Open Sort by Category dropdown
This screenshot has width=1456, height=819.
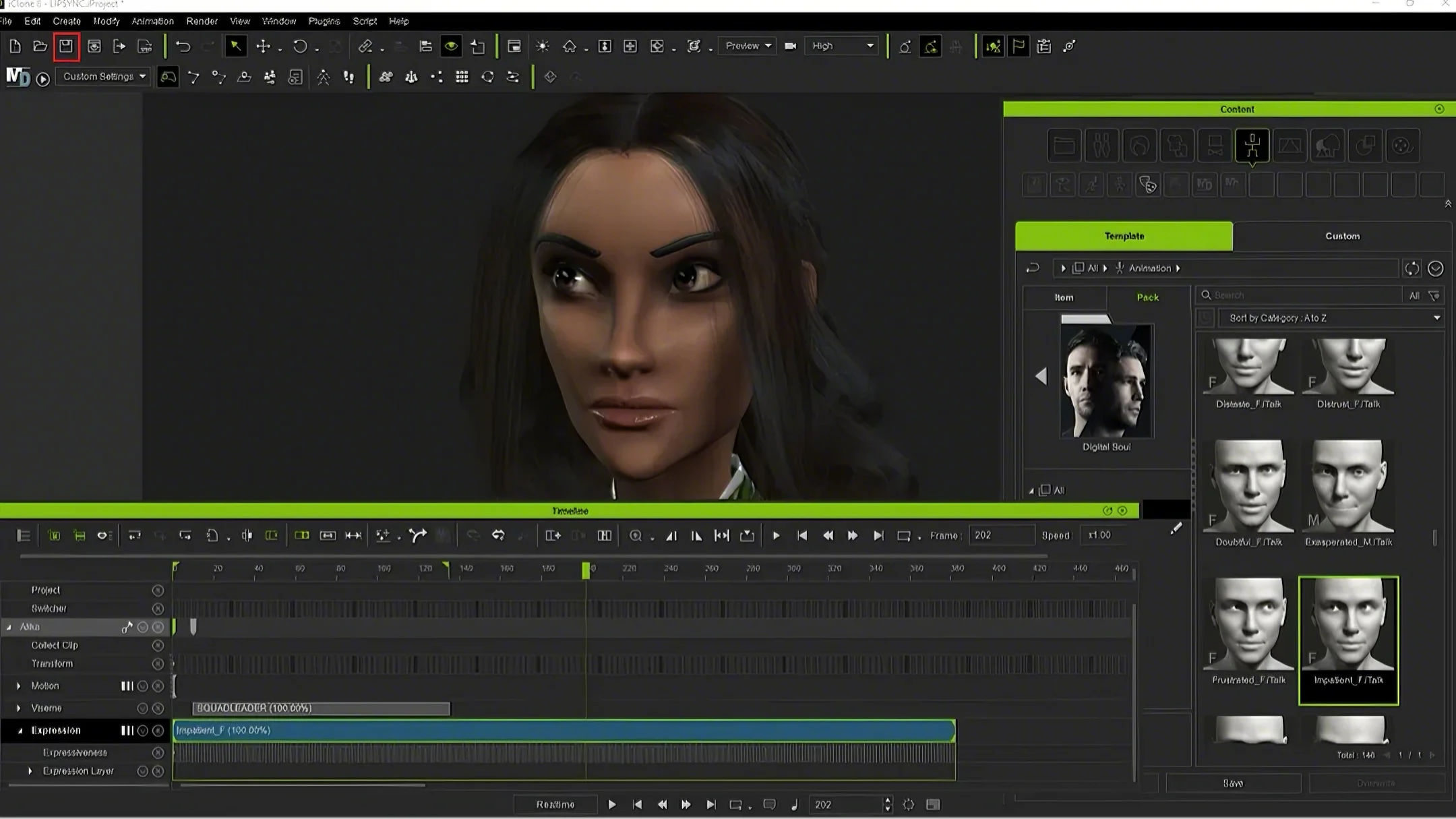tap(1331, 318)
